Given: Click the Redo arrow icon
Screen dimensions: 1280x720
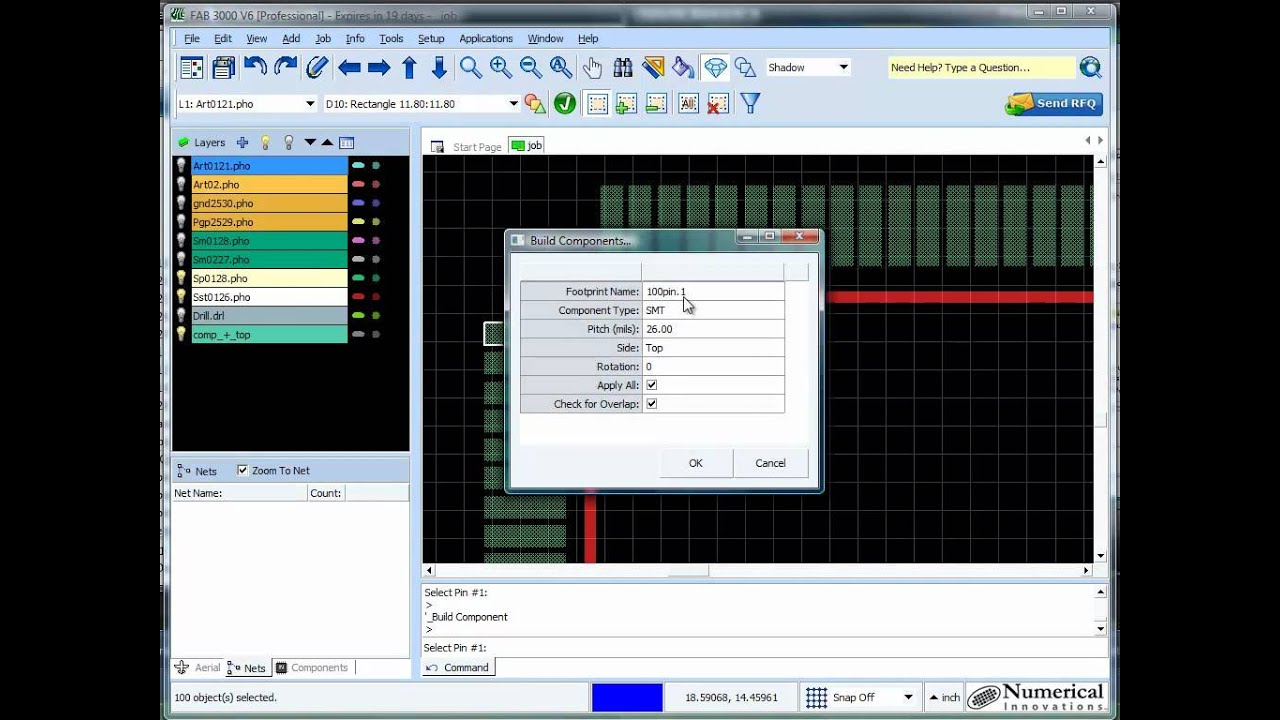Looking at the screenshot, I should pos(286,67).
